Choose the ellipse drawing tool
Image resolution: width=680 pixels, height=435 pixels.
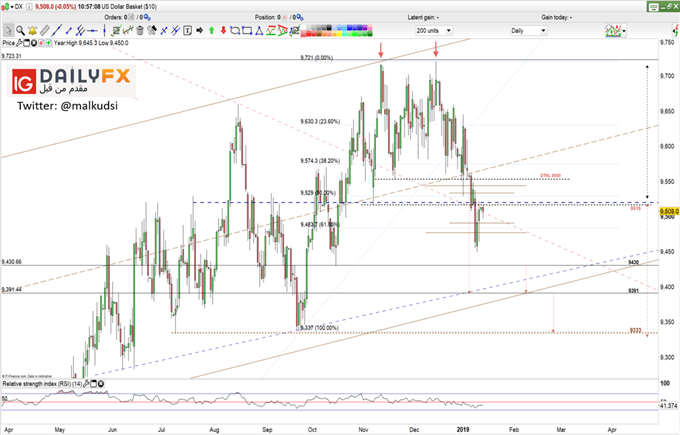pyautogui.click(x=235, y=30)
